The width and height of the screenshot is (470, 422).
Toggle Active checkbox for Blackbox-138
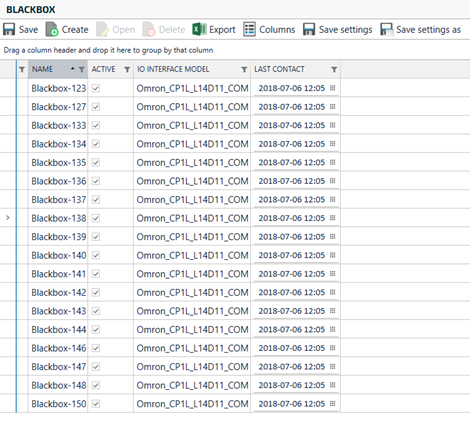pos(96,218)
